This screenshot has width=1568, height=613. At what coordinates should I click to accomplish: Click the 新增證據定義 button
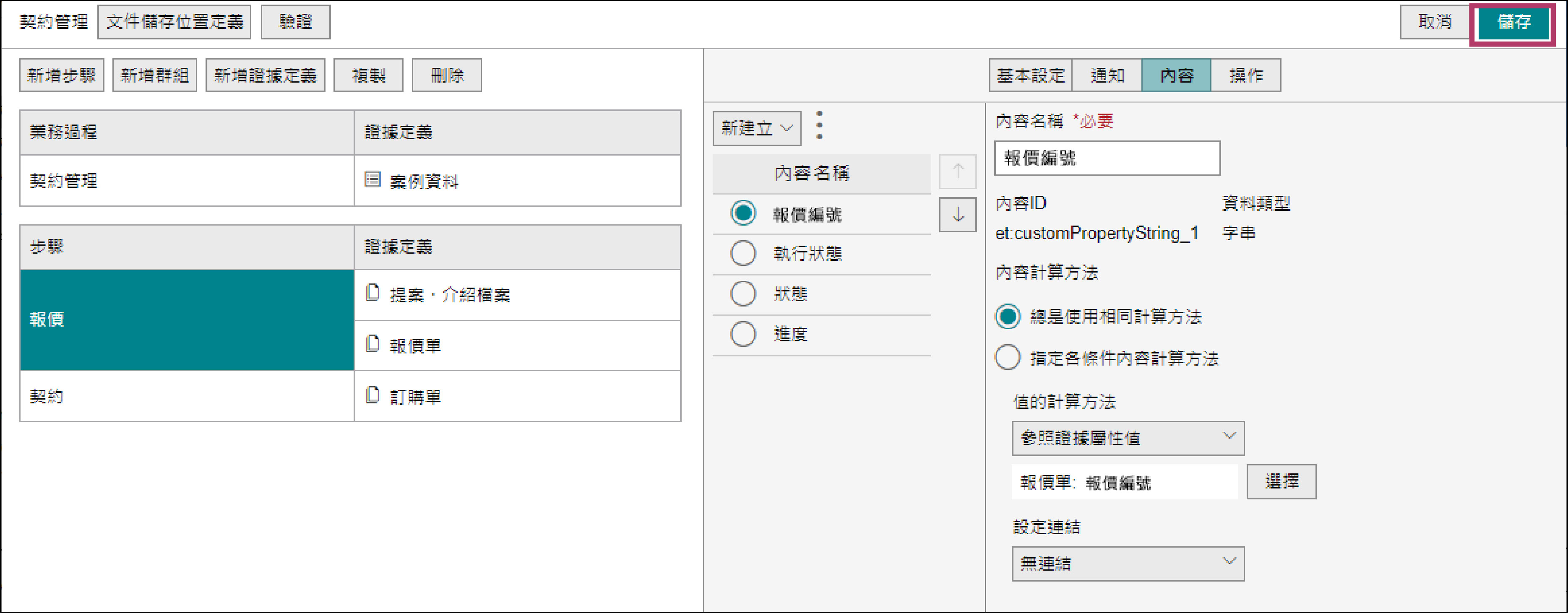pos(265,75)
